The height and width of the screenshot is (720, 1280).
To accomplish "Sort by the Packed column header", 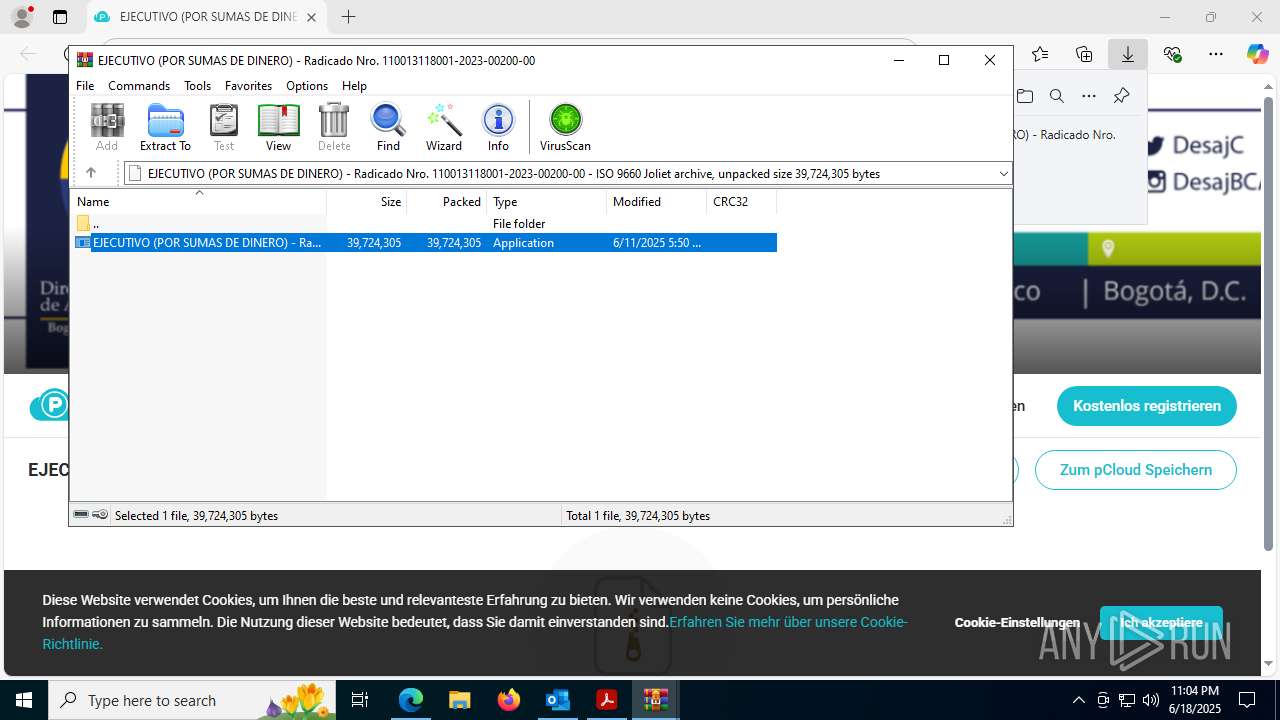I will (x=447, y=202).
